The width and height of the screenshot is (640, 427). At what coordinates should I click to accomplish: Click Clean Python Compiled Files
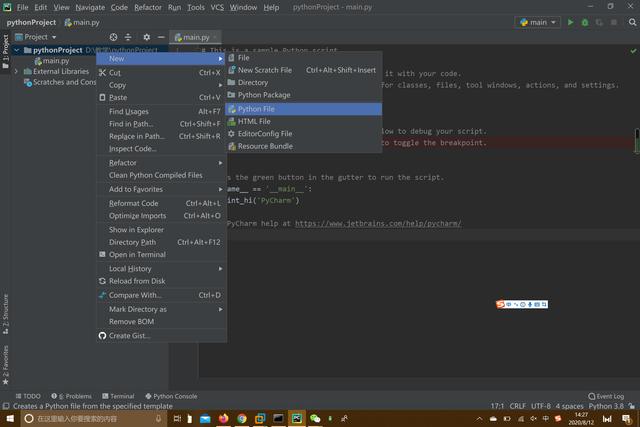(x=161, y=175)
